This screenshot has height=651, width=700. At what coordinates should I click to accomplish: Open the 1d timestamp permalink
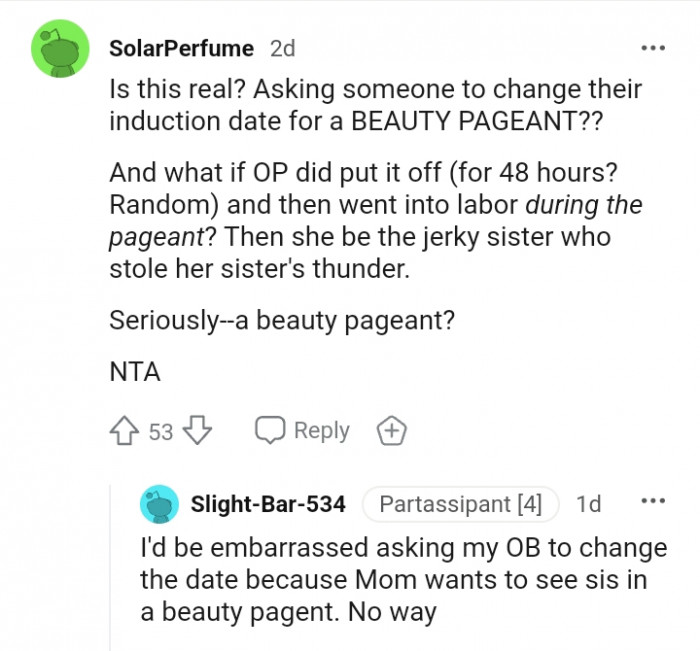click(589, 504)
